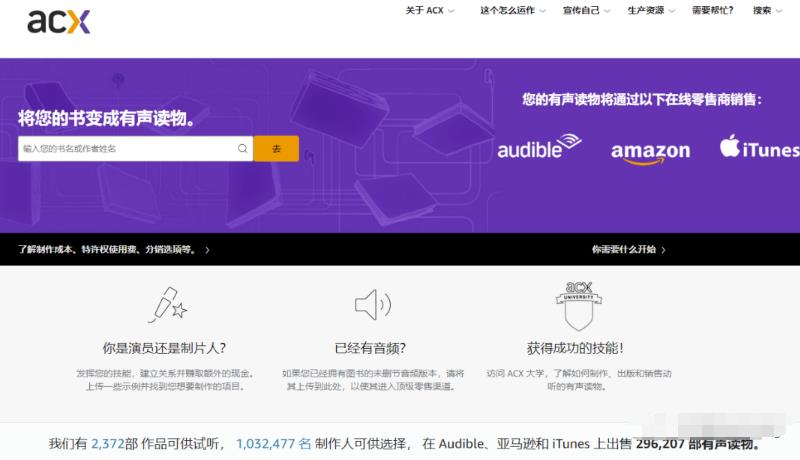Expand the 这个怎么运作 dropdown menu
This screenshot has width=800, height=460.
pyautogui.click(x=512, y=11)
